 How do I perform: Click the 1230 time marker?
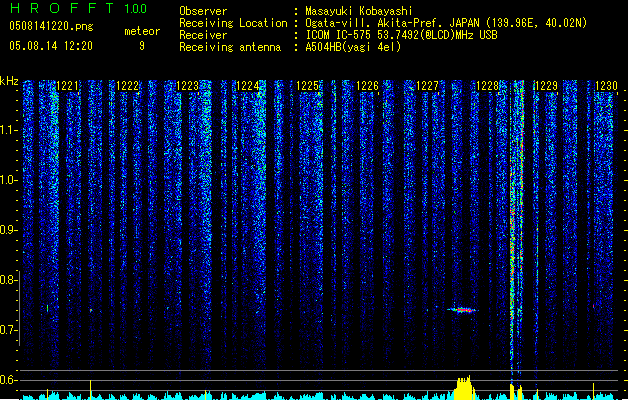(x=607, y=86)
